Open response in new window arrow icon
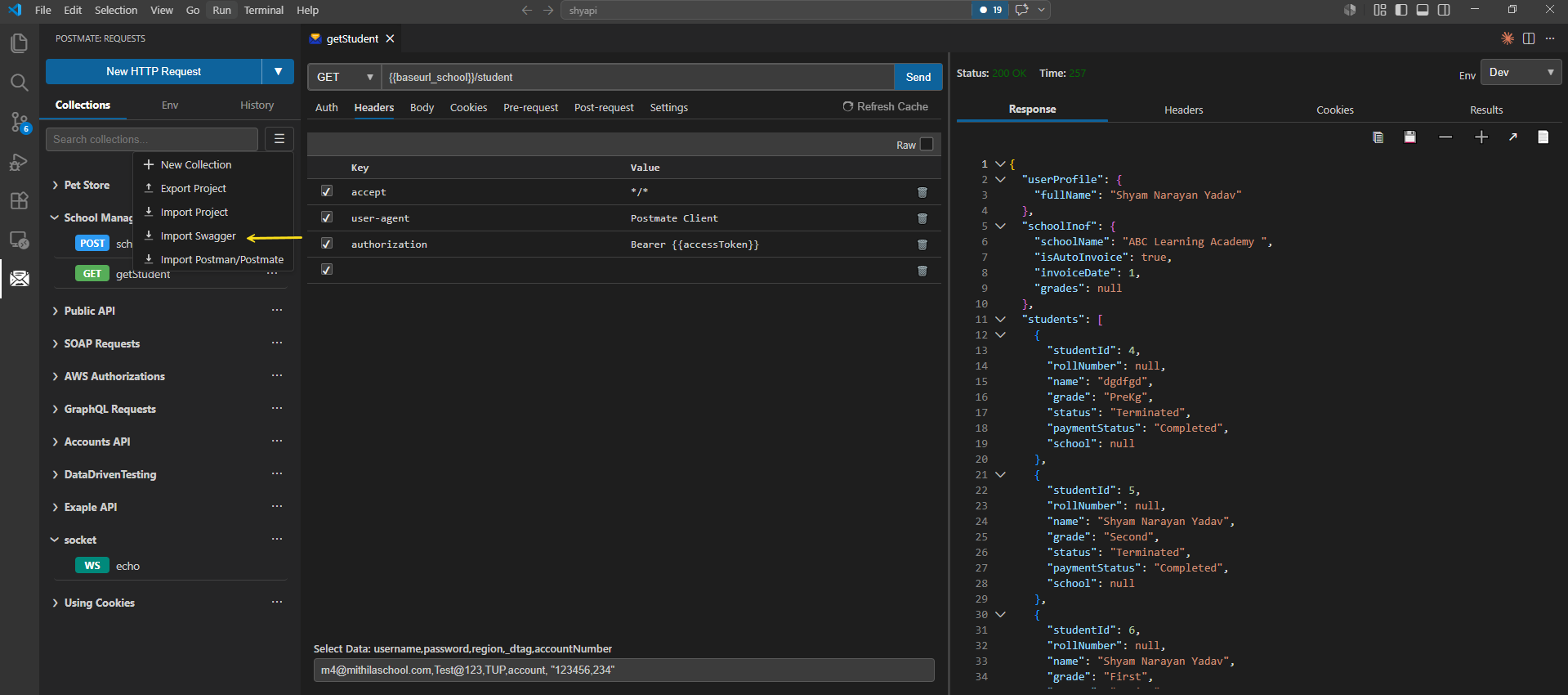The height and width of the screenshot is (695, 1568). (1513, 137)
